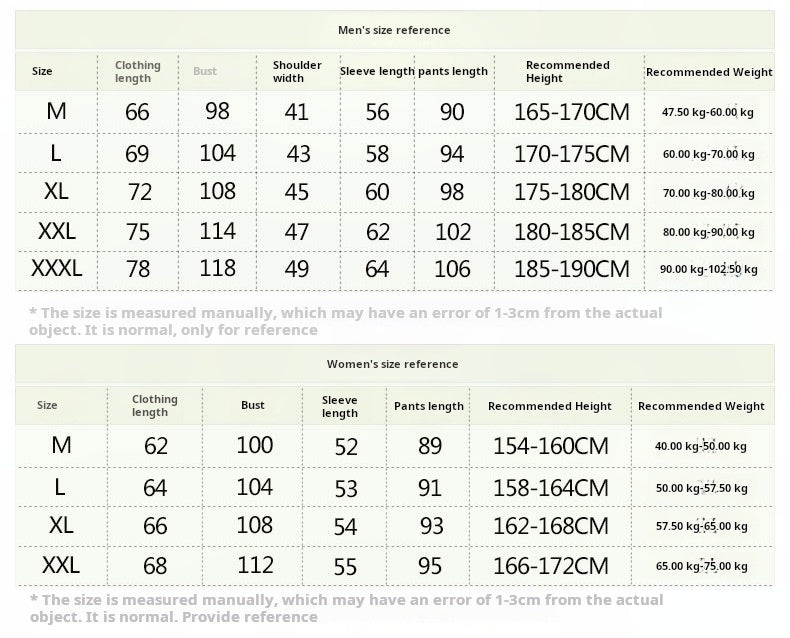Select the bust value 118
Image resolution: width=790 pixels, height=638 pixels.
coord(217,269)
